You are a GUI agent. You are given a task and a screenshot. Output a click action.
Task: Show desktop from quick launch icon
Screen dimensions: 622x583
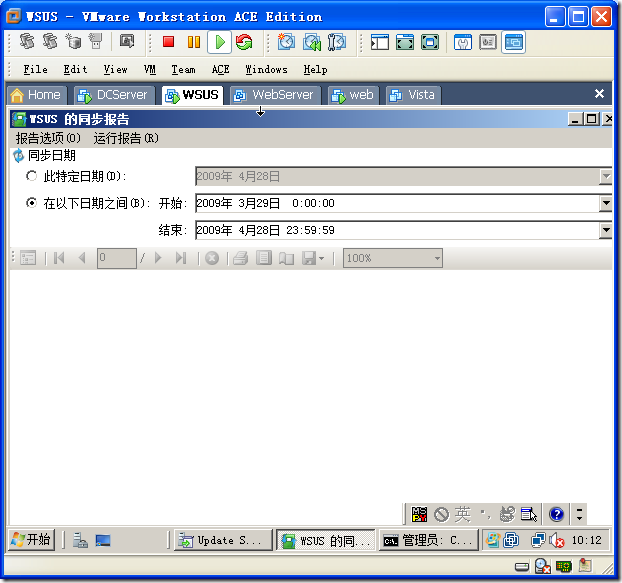tap(103, 540)
